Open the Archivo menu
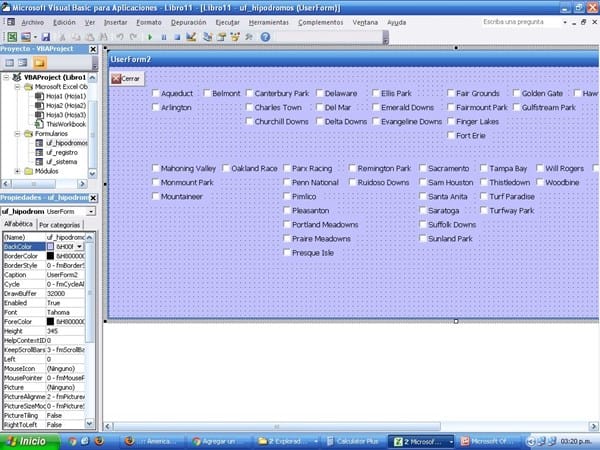 tap(32, 23)
